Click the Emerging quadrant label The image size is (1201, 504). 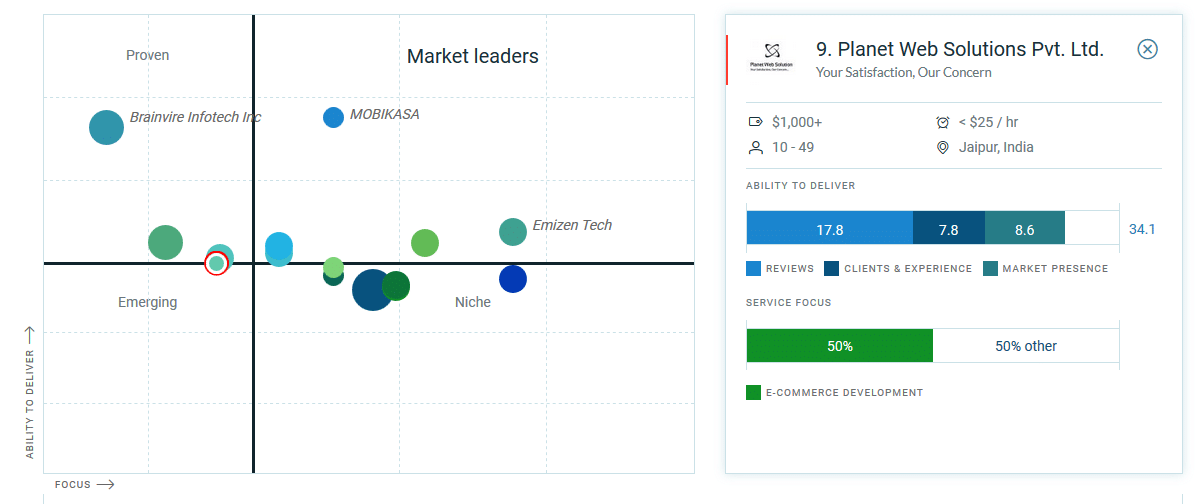click(148, 302)
